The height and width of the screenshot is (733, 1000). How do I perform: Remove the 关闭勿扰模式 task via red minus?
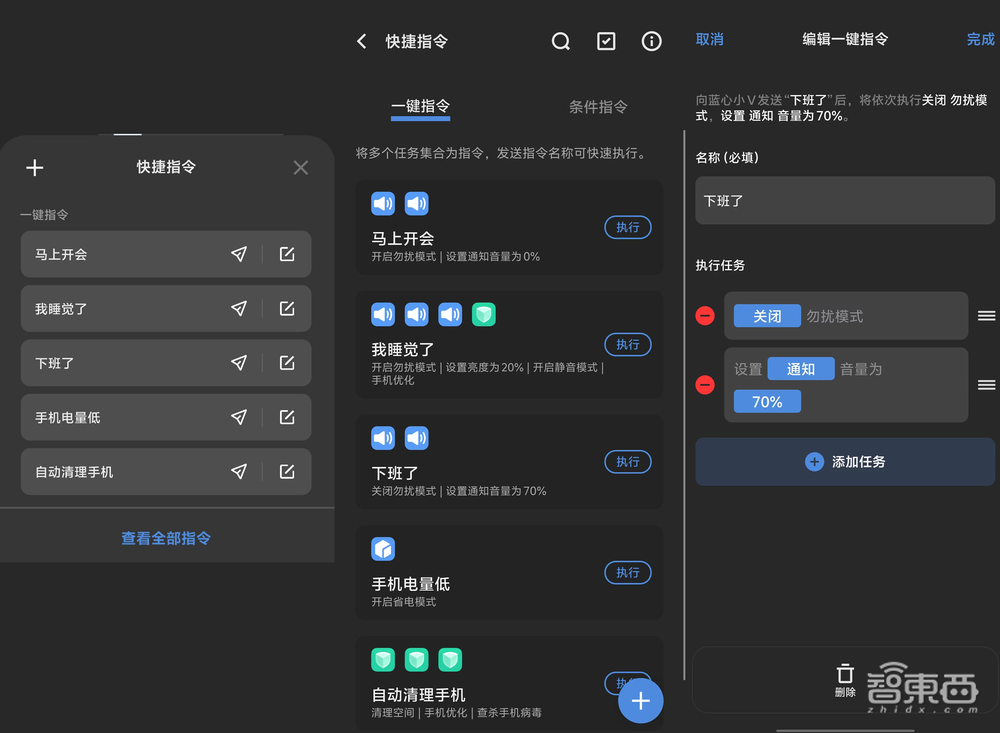(x=705, y=315)
